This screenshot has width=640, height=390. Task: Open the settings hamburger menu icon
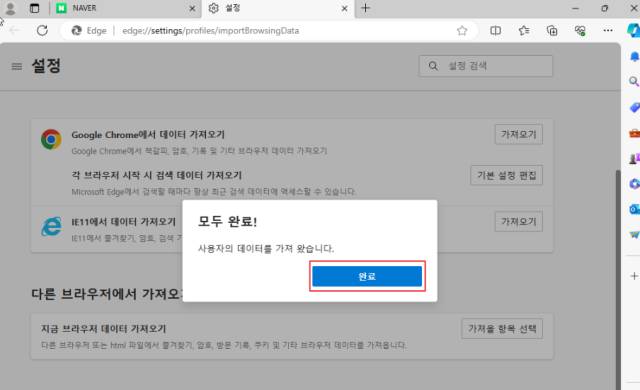(17, 66)
